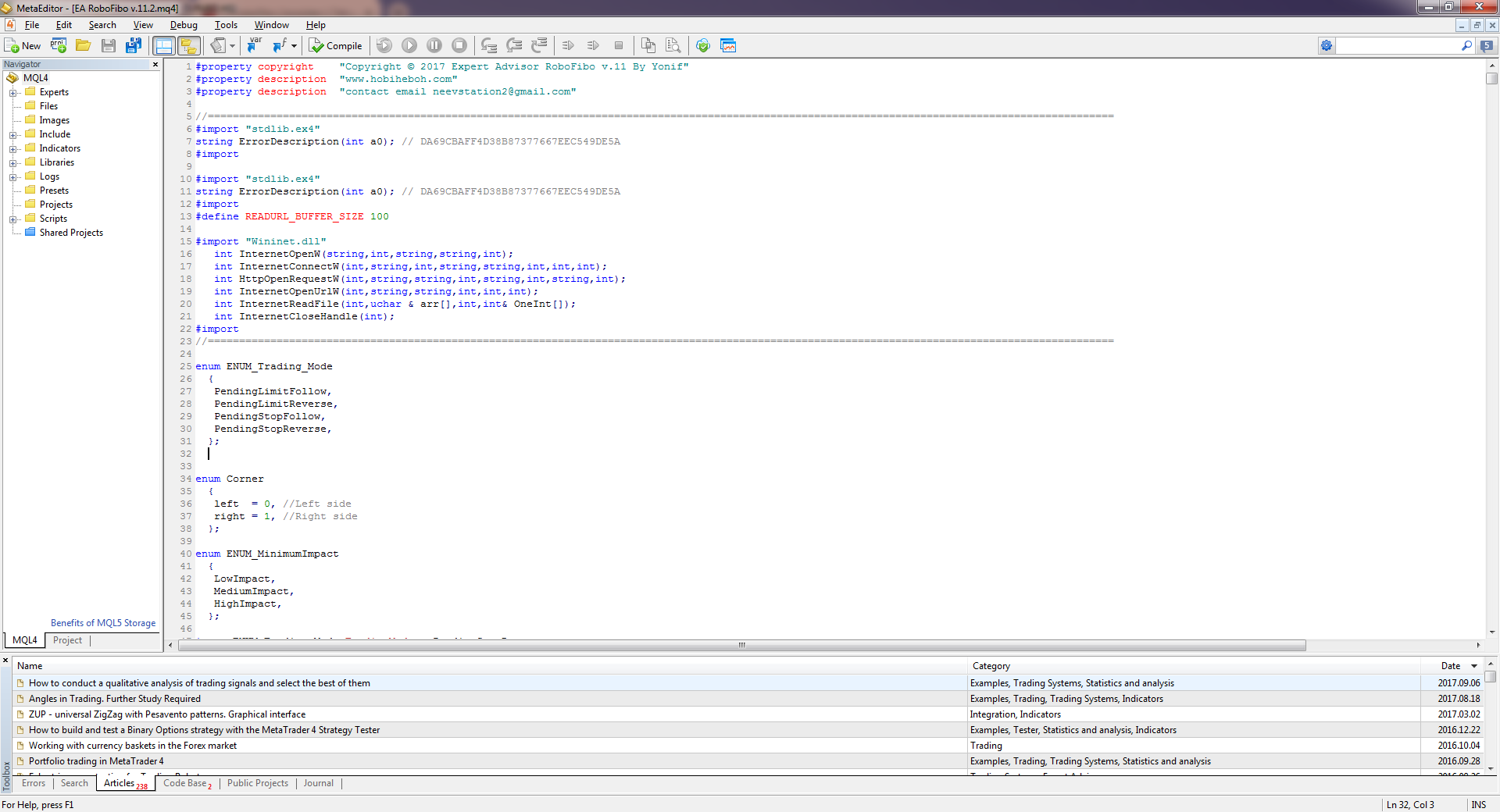Screen dimensions: 1500x812
Task: Expand the Logs folder
Action: pyautogui.click(x=13, y=177)
